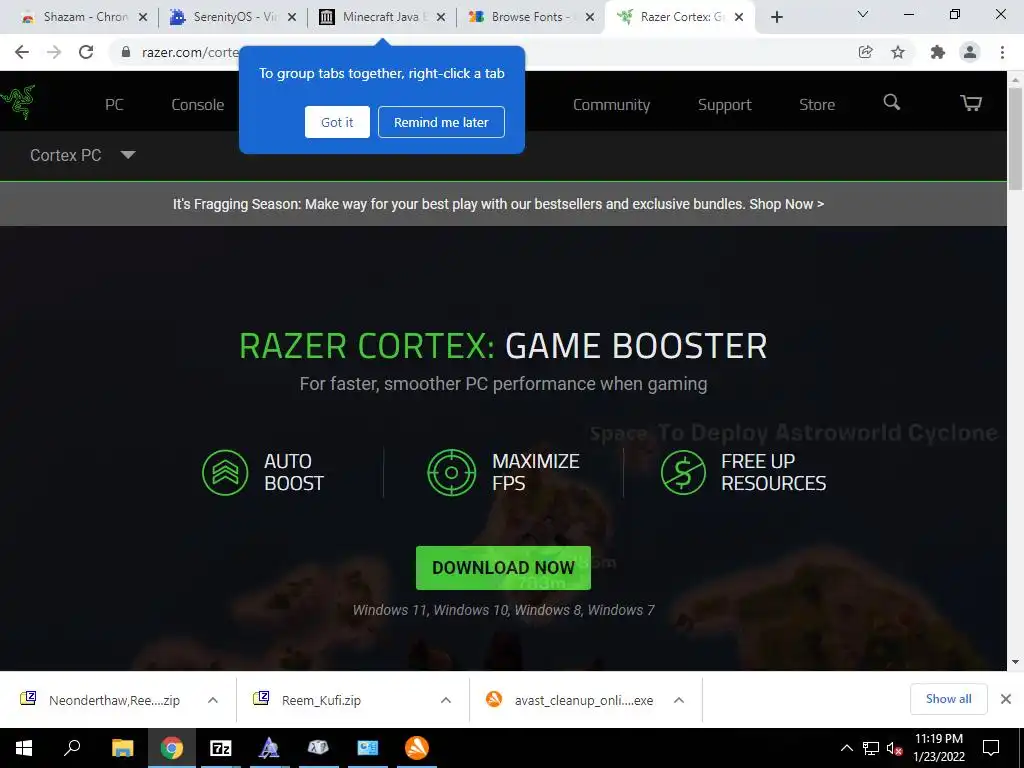The image size is (1024, 768).
Task: Open the Console navigation menu
Action: 198,104
